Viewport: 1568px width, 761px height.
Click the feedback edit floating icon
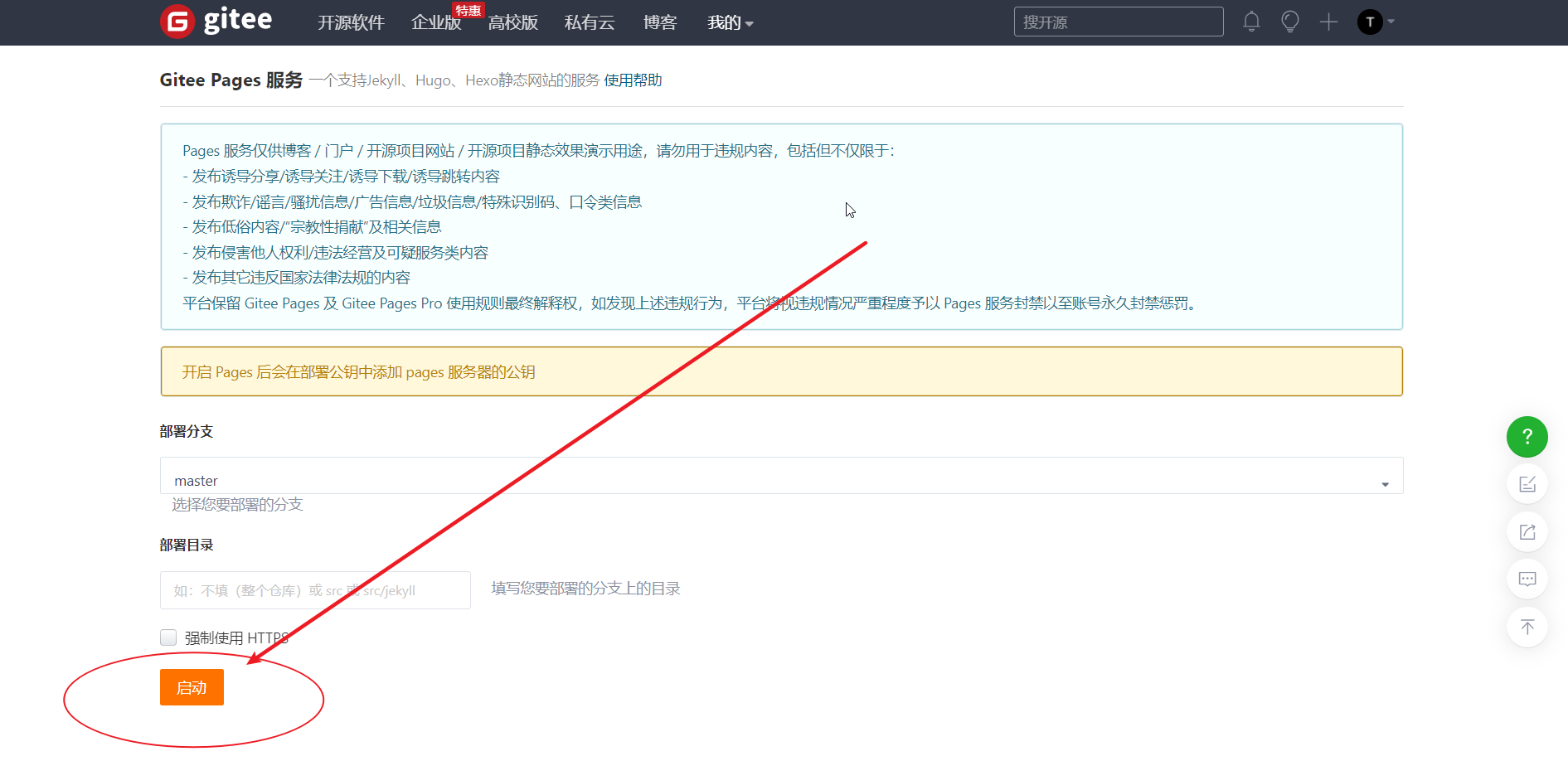click(1527, 484)
